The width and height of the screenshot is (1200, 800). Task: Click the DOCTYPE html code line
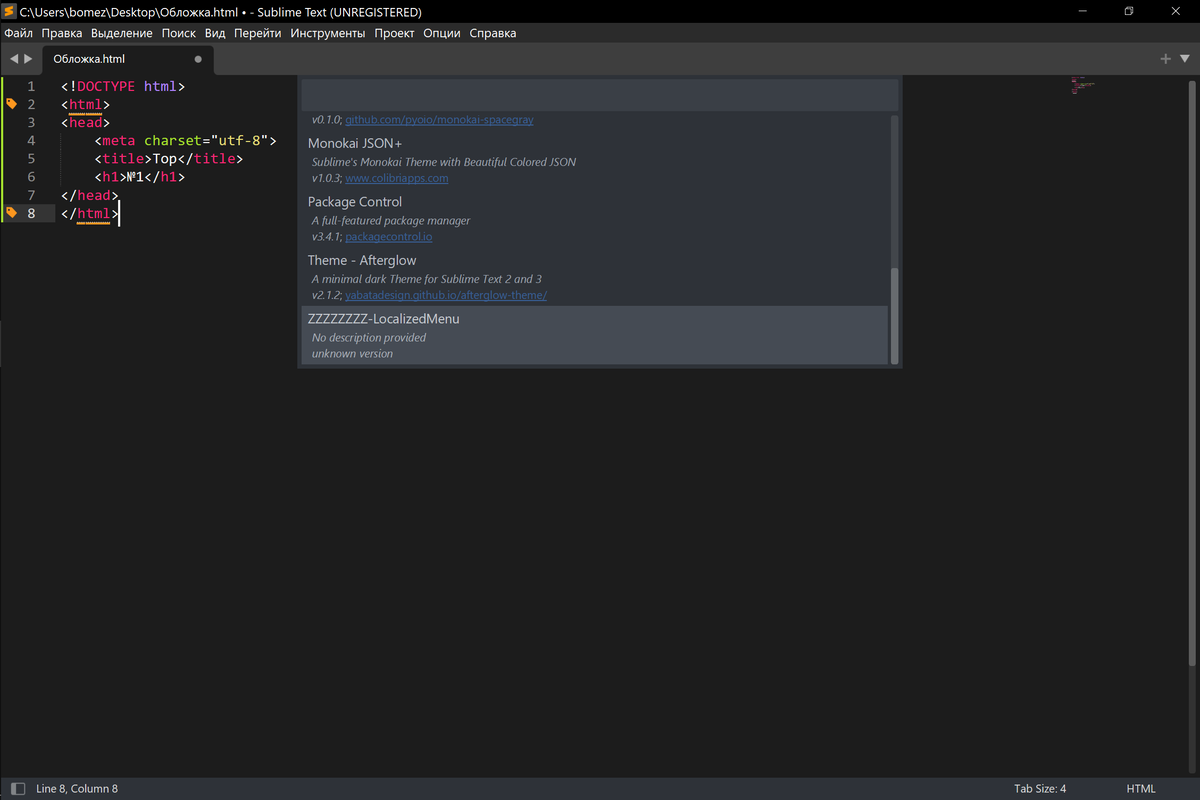123,87
